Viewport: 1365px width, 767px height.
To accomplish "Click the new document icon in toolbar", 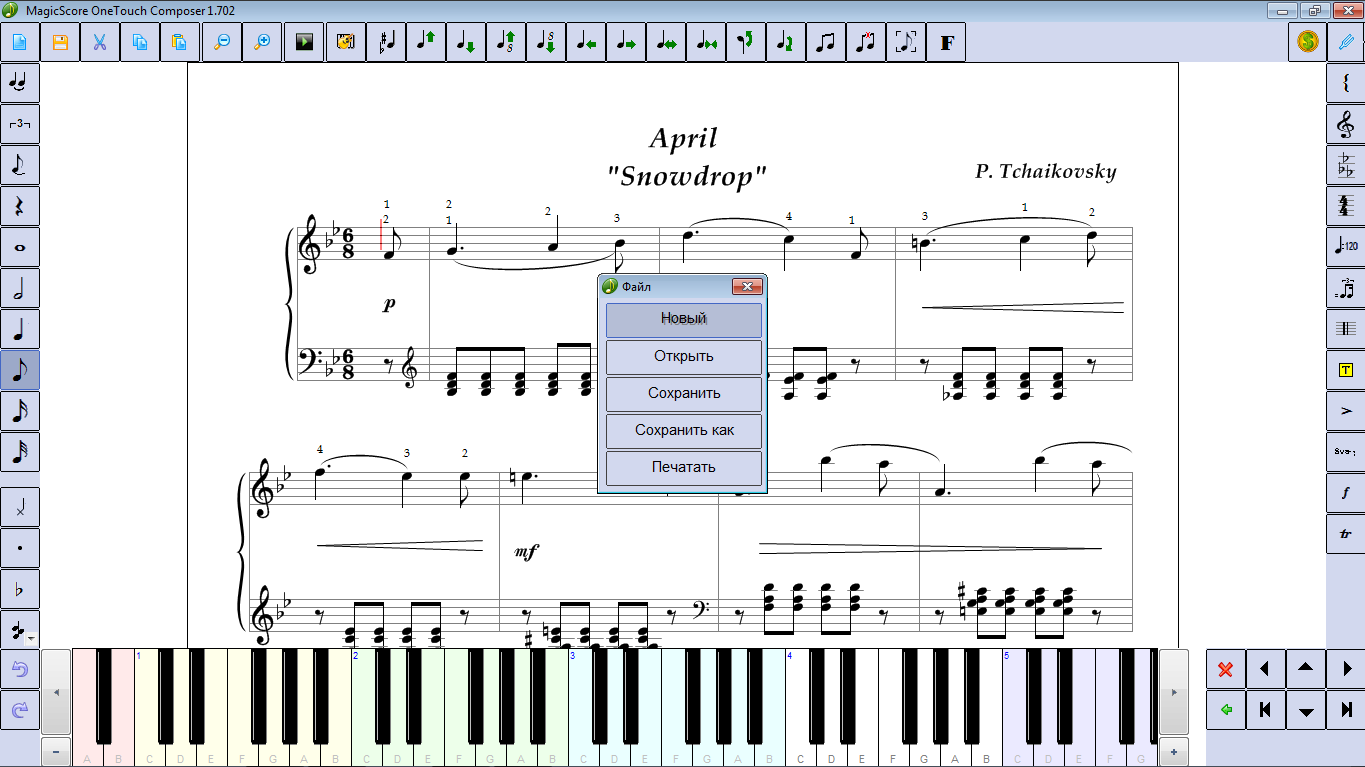I will click(20, 43).
